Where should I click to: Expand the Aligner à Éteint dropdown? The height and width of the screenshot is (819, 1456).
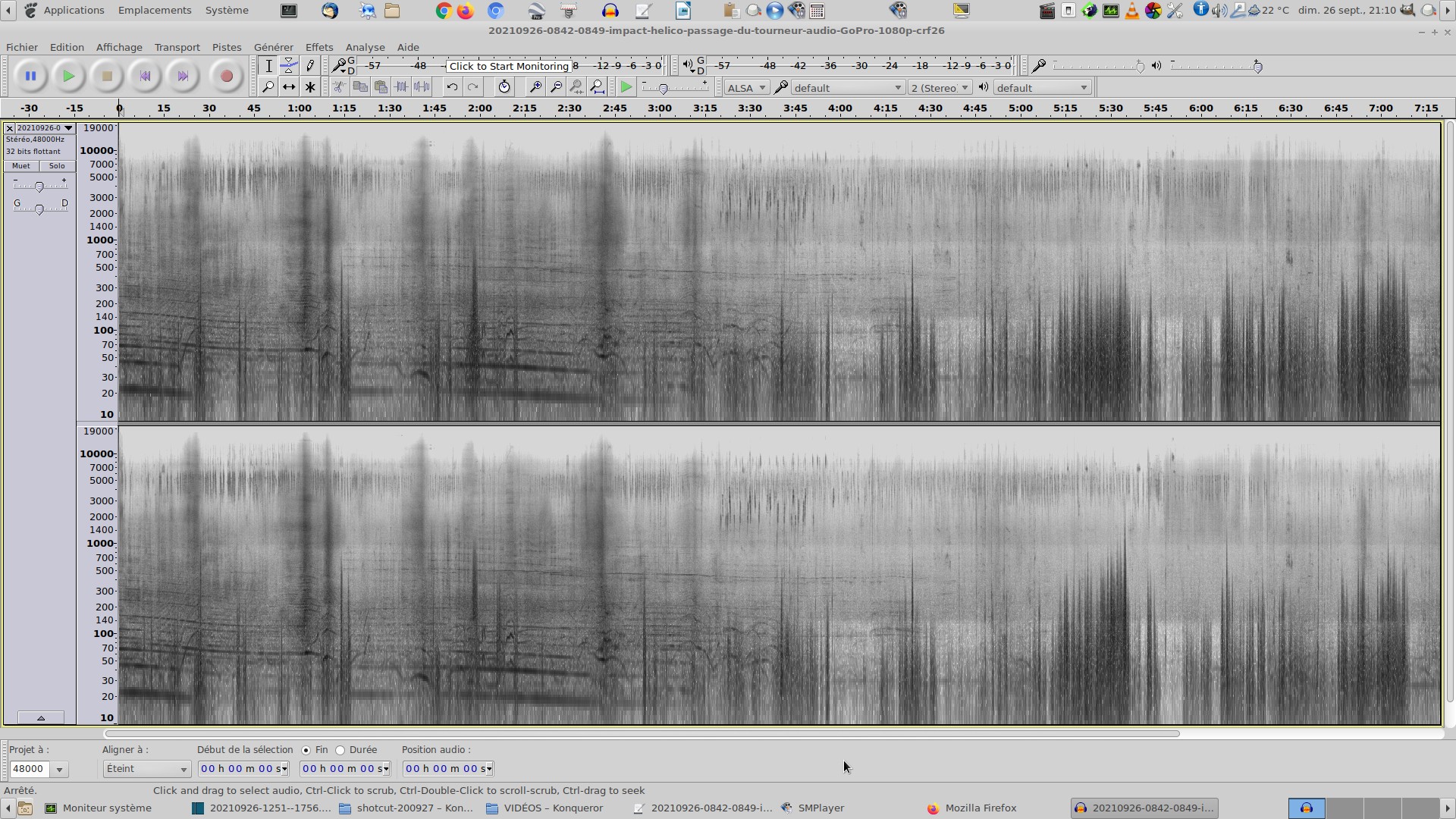[146, 769]
